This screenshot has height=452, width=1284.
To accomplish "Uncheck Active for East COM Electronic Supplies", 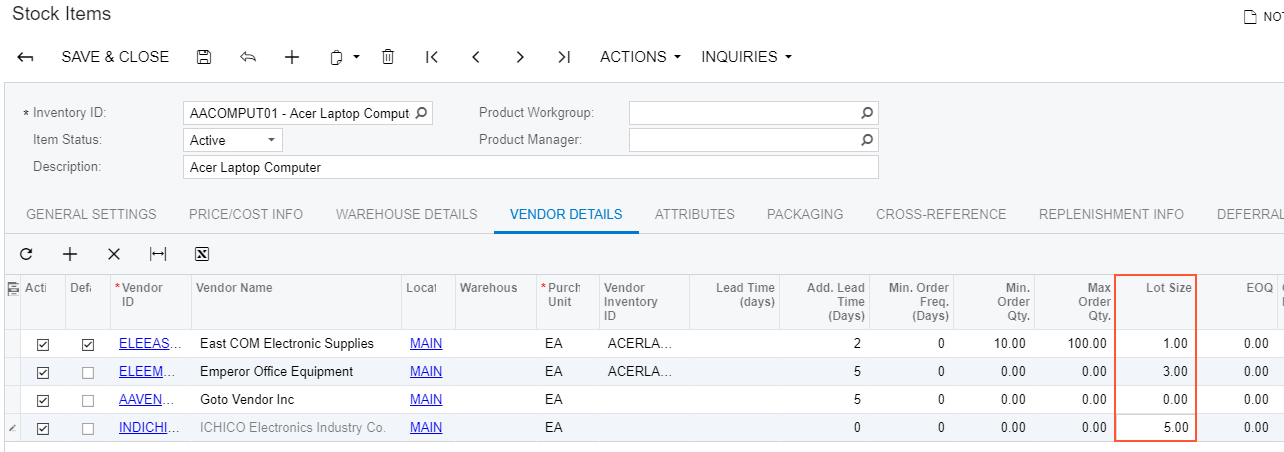I will click(43, 344).
